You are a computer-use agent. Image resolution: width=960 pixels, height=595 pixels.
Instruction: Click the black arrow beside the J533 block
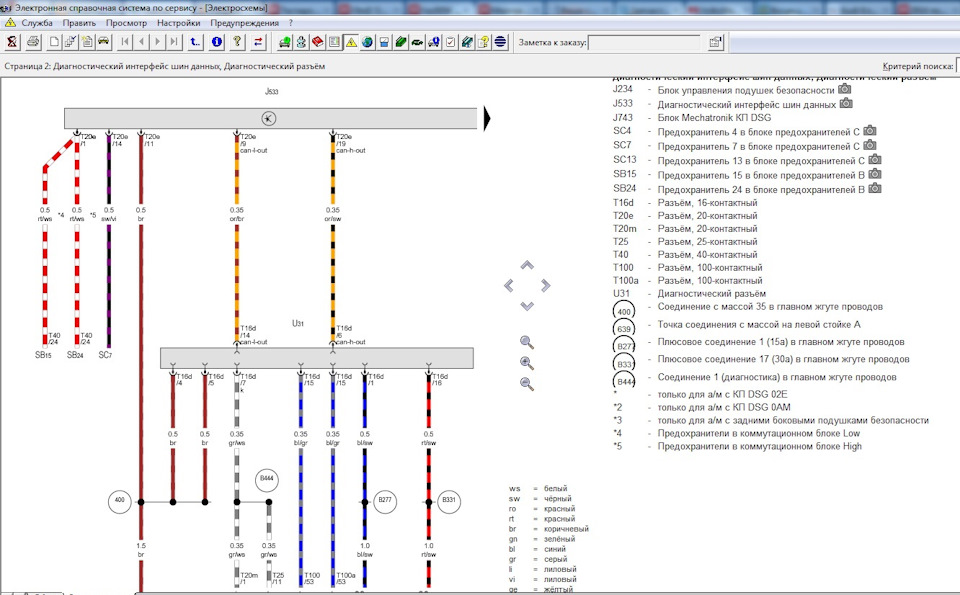(x=488, y=119)
